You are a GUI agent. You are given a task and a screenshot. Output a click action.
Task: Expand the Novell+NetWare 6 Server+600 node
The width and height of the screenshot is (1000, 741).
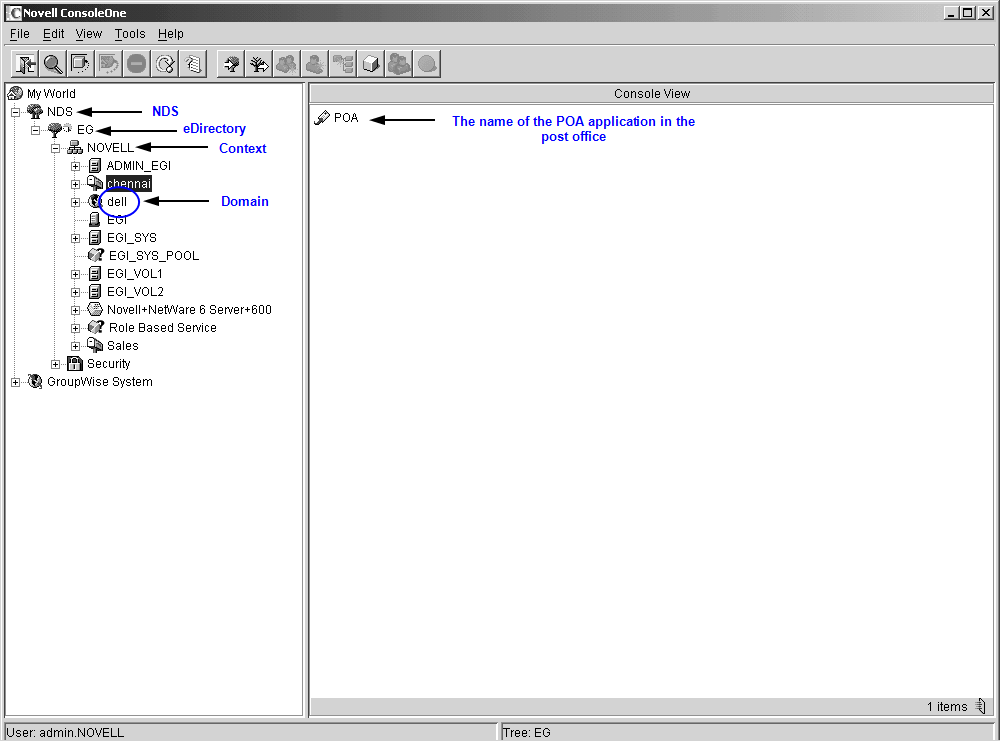75,311
